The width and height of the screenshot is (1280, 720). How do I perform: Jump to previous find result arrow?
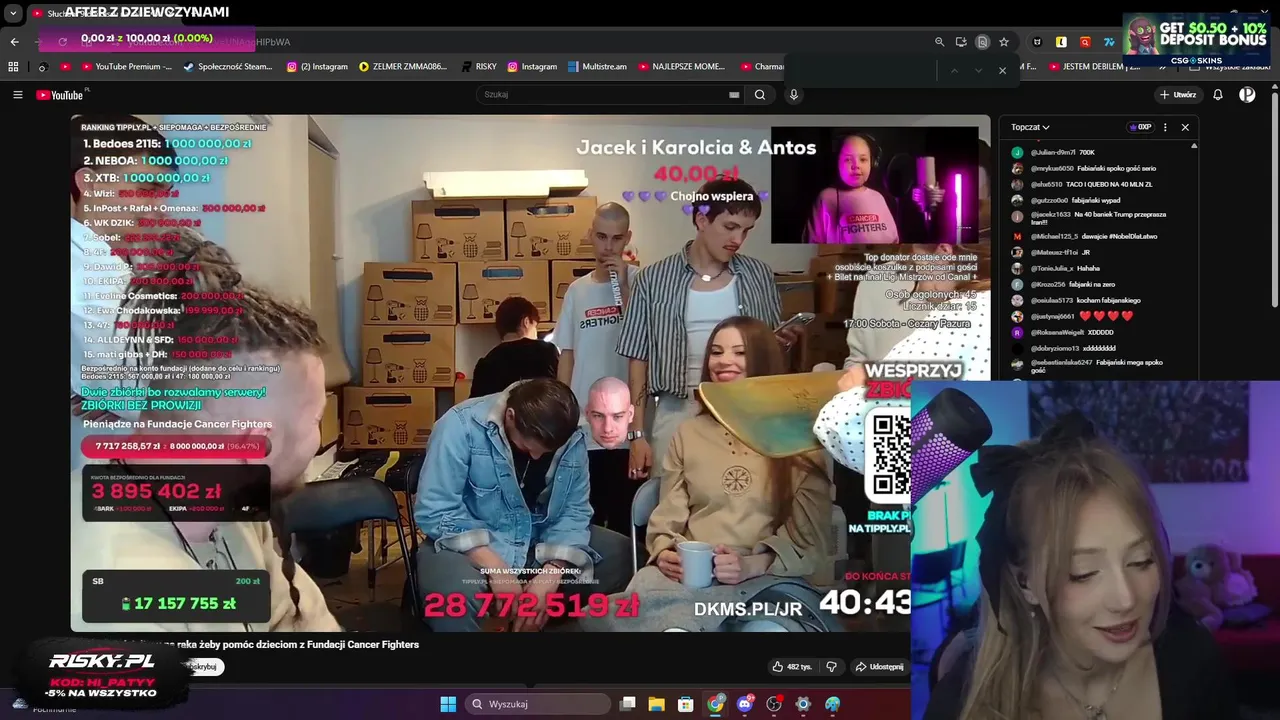point(954,71)
